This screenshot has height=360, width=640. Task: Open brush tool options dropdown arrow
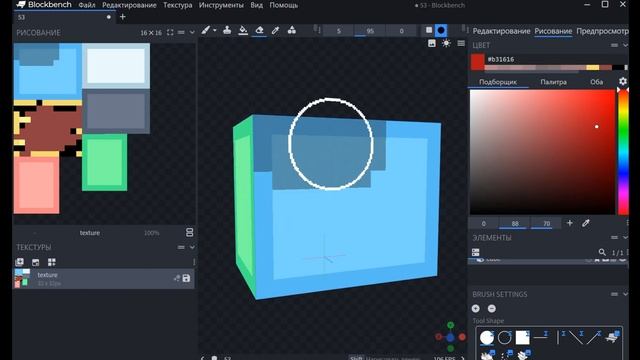click(x=215, y=30)
